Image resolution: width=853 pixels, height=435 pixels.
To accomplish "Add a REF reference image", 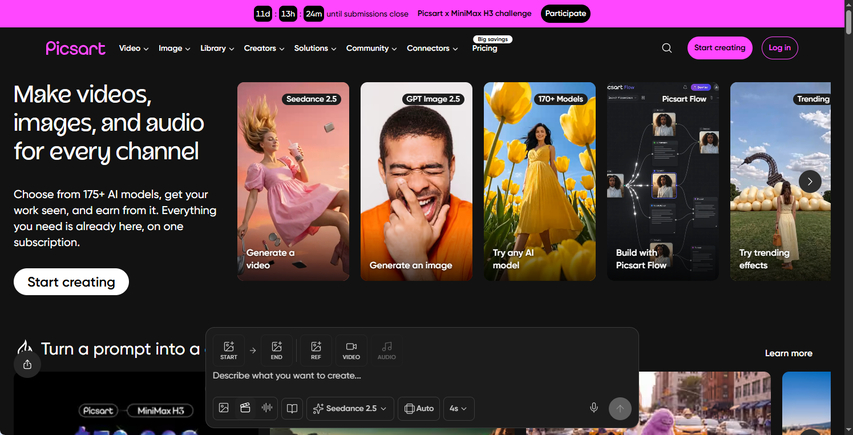I will [316, 351].
